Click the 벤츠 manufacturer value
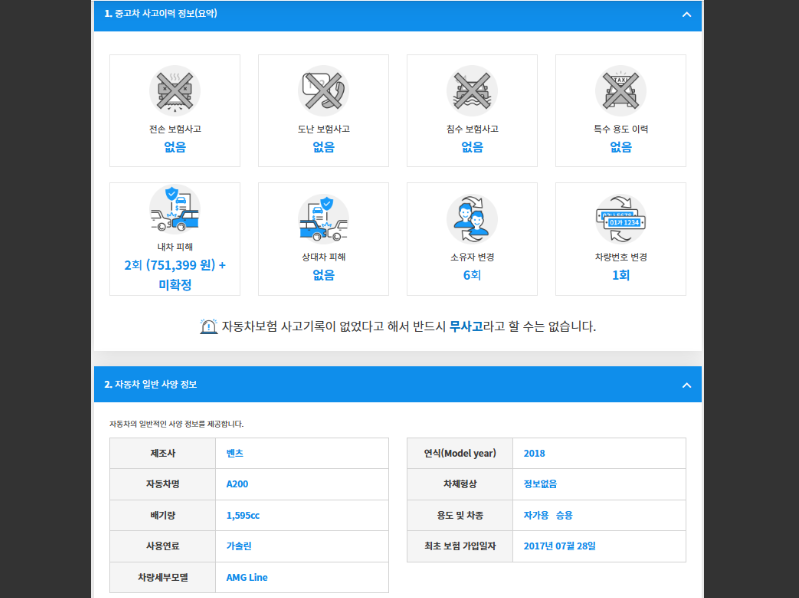 235,453
